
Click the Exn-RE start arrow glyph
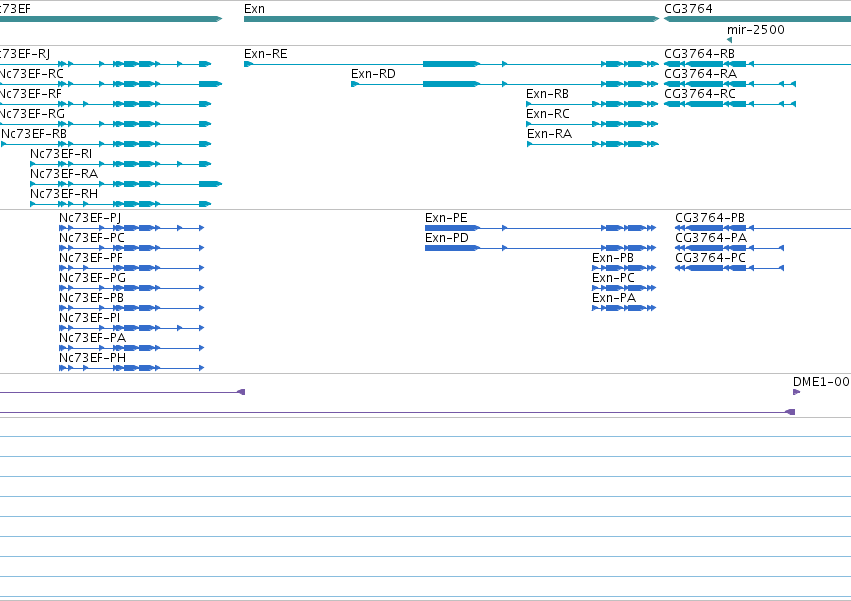click(x=249, y=64)
